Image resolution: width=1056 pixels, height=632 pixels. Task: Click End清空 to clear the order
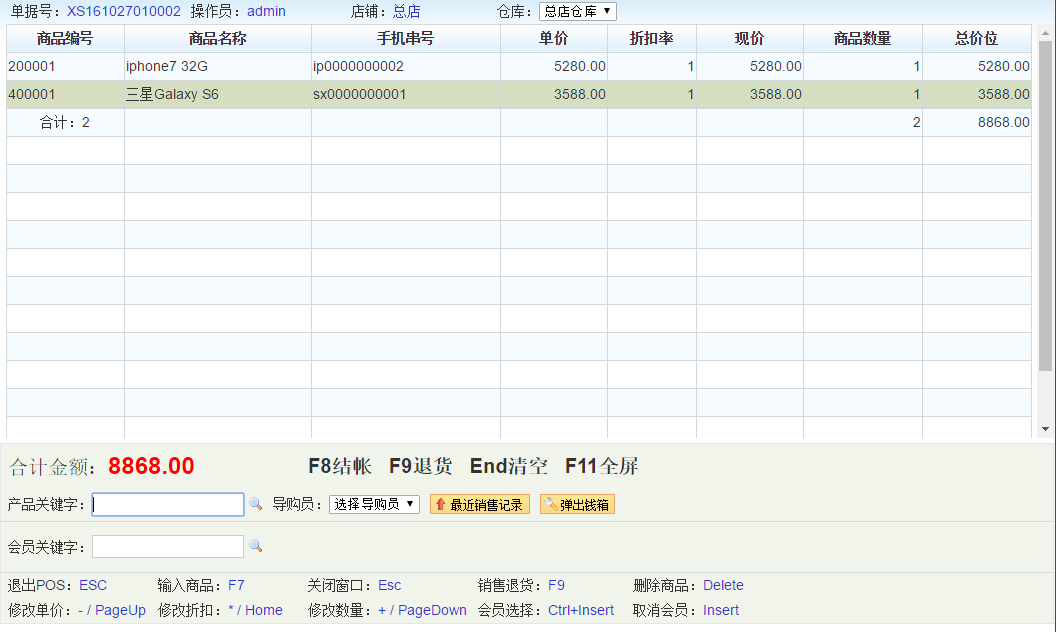pyautogui.click(x=508, y=466)
